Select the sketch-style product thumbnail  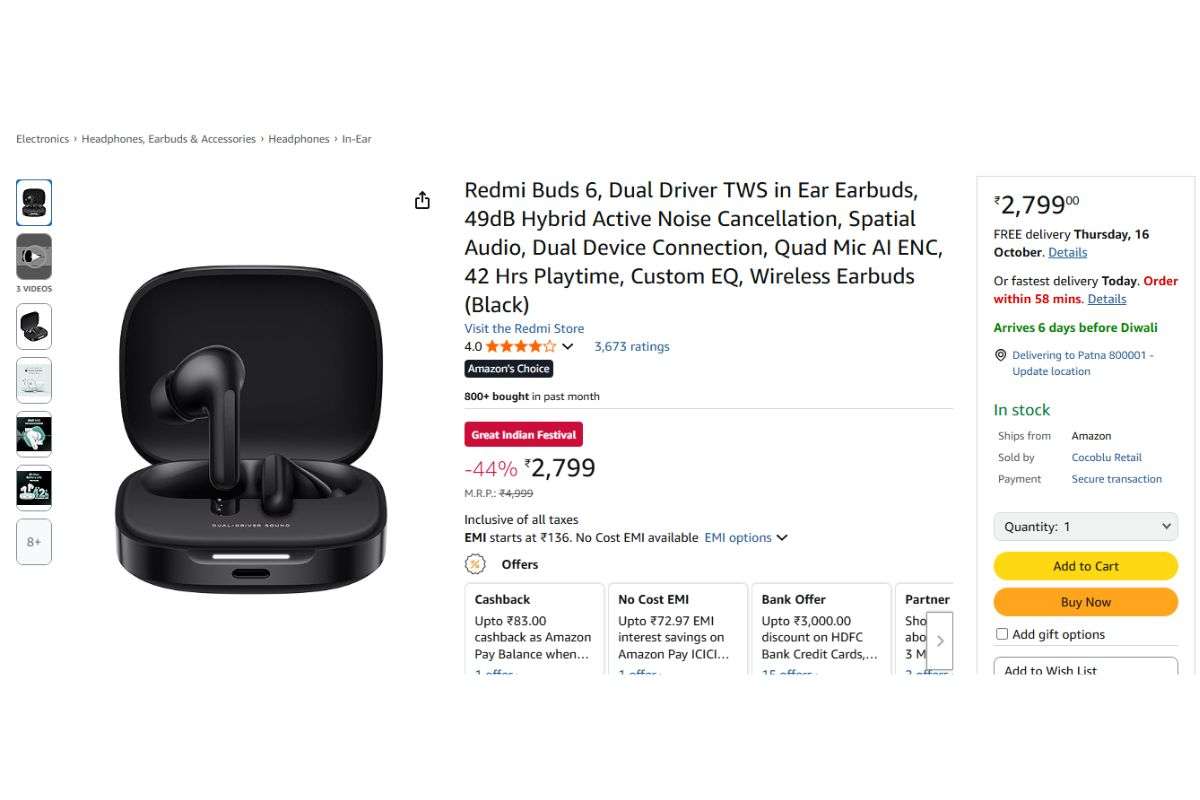[x=34, y=380]
